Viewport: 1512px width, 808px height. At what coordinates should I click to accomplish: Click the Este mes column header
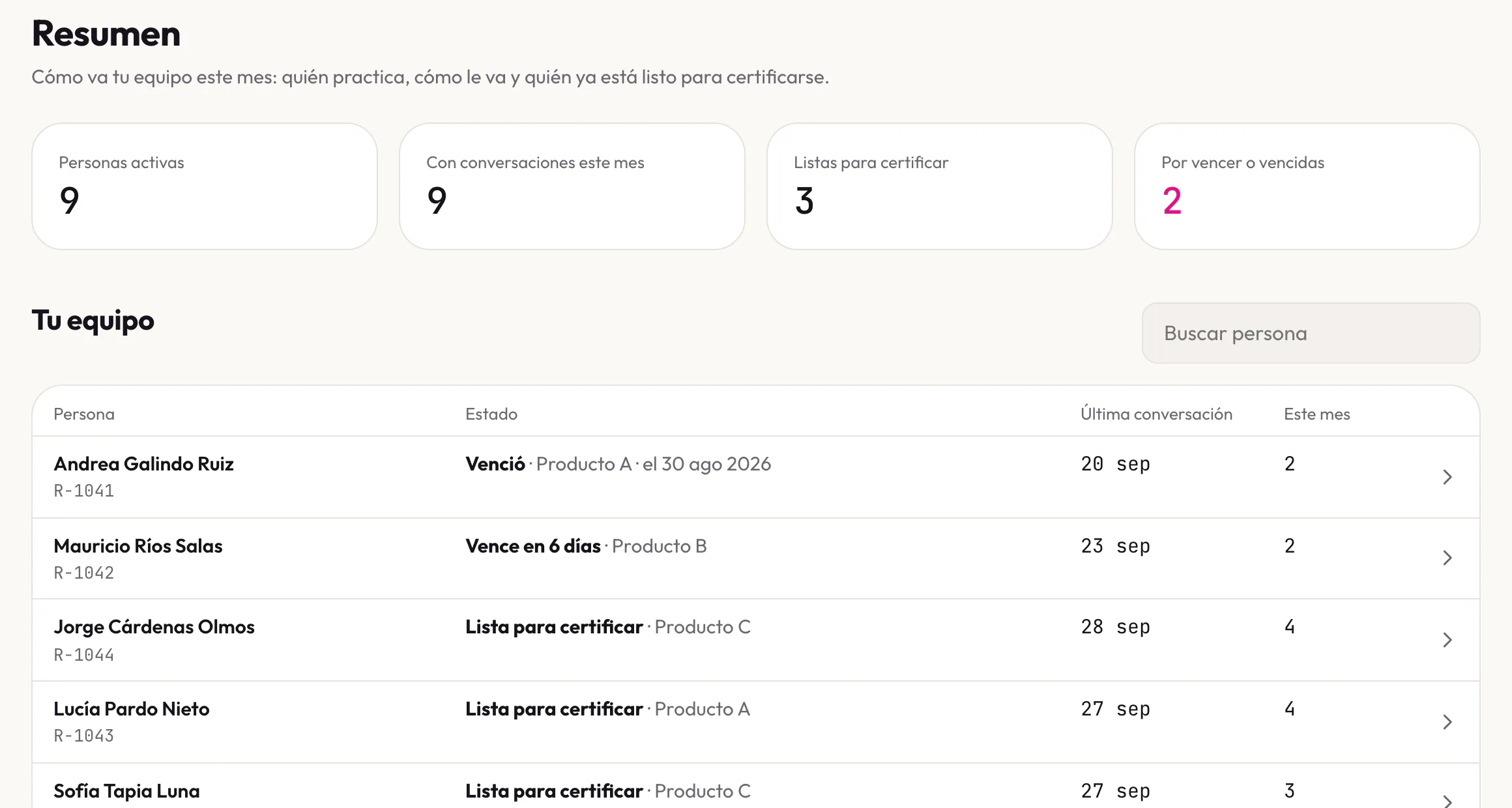pyautogui.click(x=1317, y=414)
